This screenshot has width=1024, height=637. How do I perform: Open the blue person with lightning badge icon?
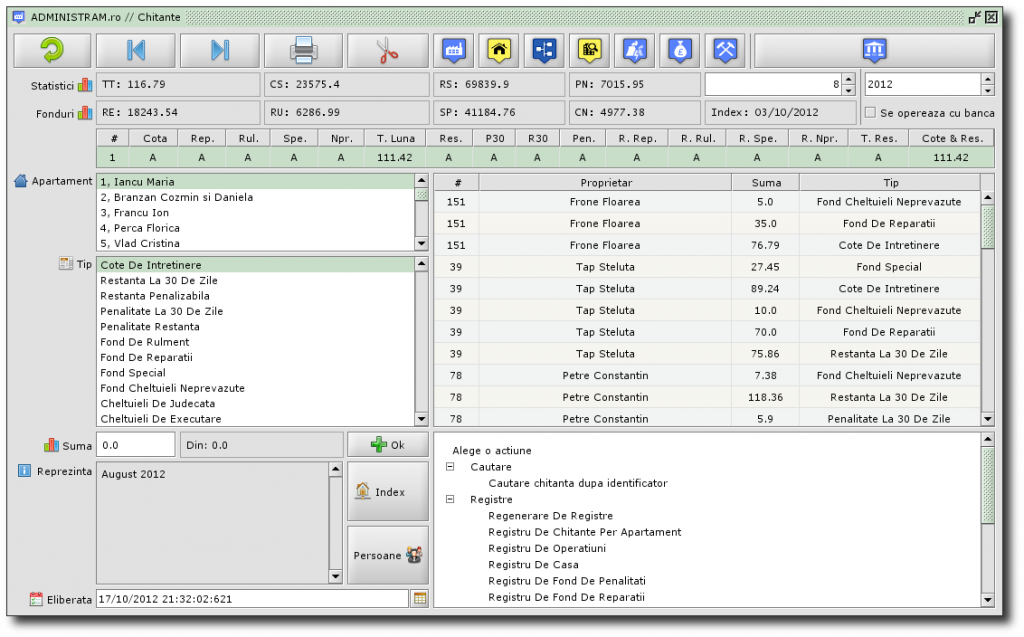pyautogui.click(x=635, y=50)
